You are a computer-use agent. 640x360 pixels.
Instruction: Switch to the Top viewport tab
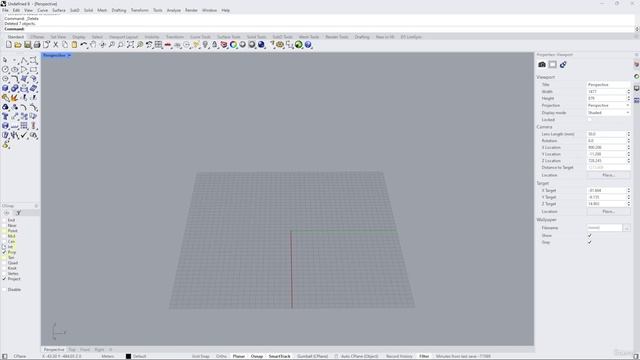pos(72,350)
